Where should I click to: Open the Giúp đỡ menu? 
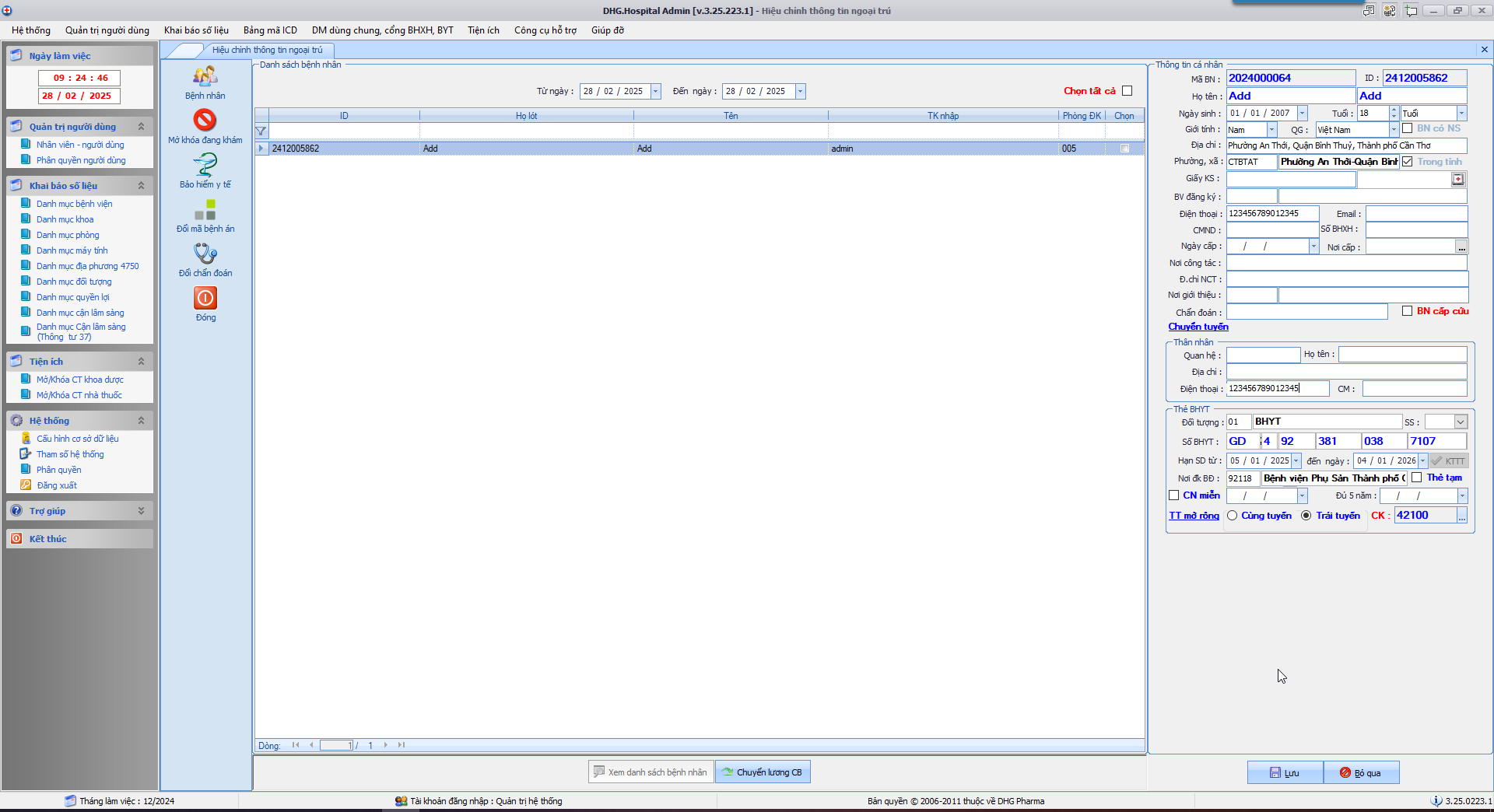click(x=608, y=30)
